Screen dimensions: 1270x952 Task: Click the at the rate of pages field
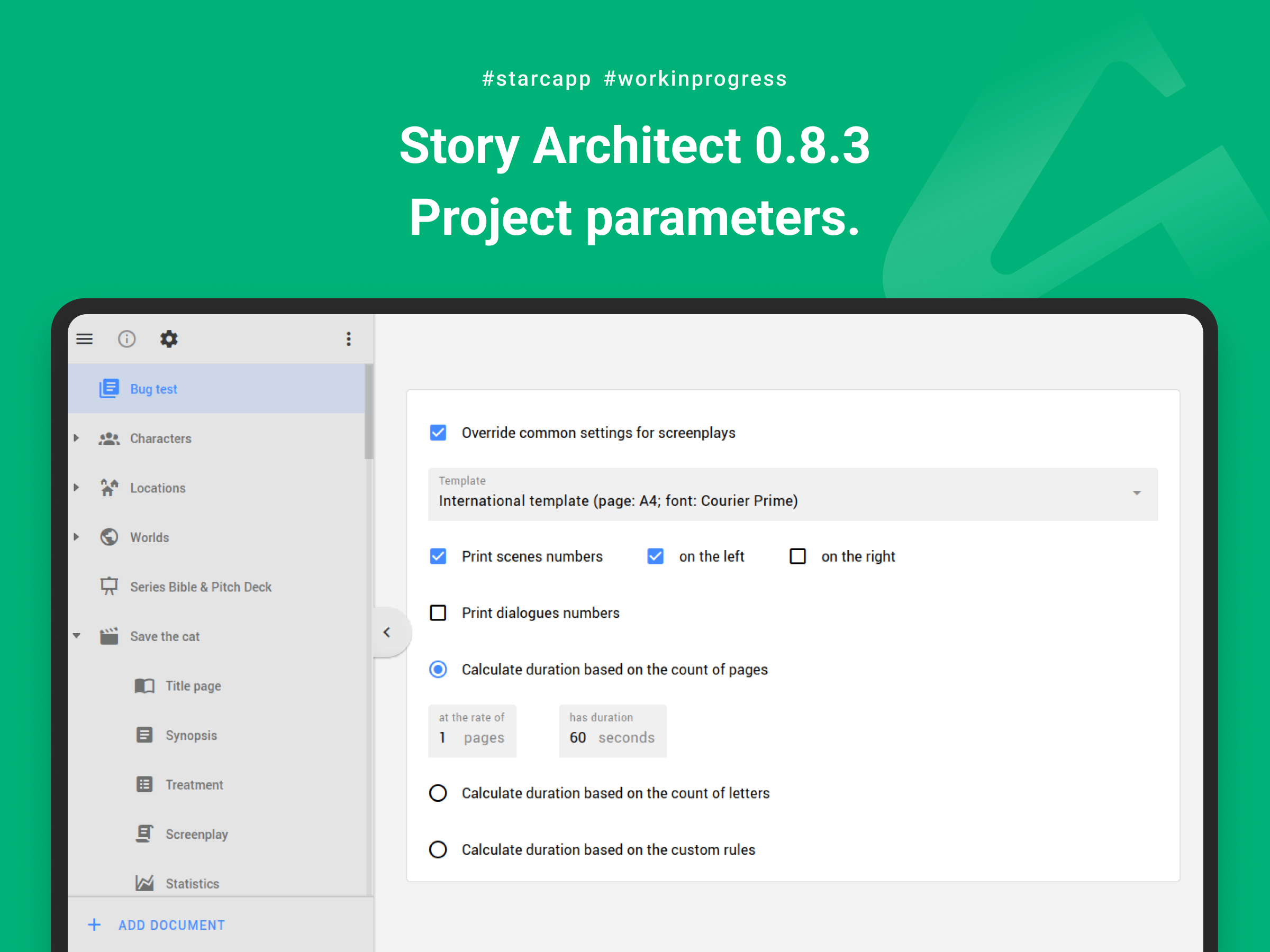coord(472,731)
